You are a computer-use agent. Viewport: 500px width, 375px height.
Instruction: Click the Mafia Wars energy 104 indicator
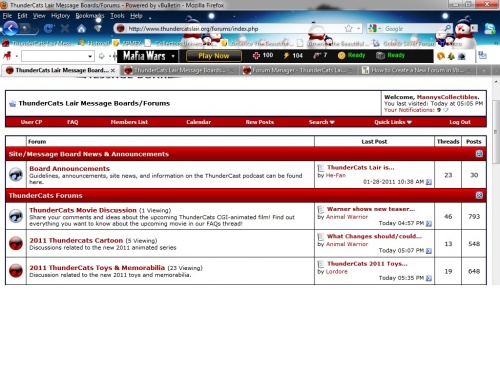(293, 55)
